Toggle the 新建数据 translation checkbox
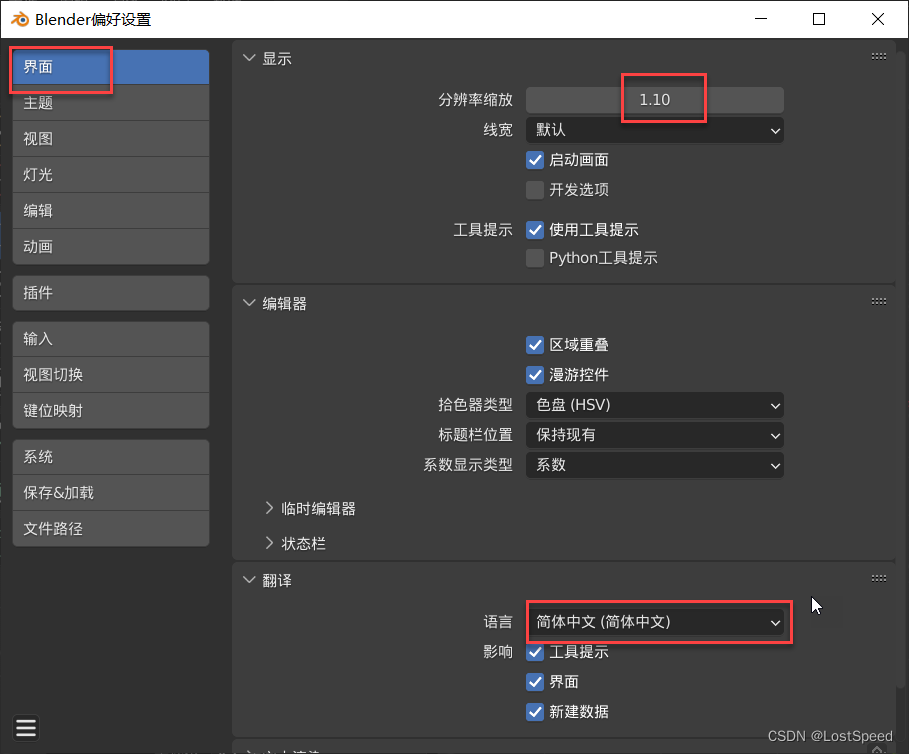The width and height of the screenshot is (909, 754). point(535,712)
